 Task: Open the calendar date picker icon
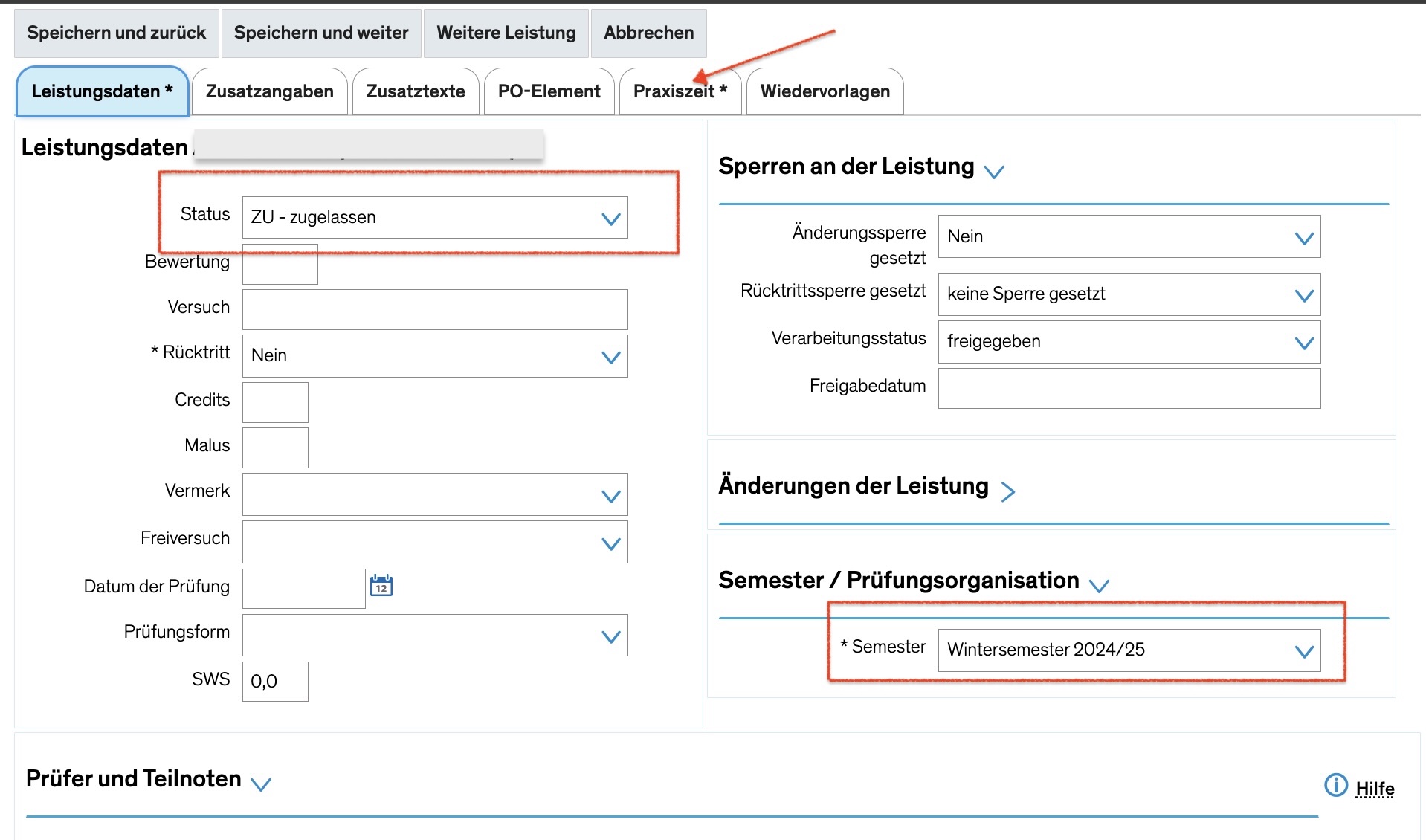(381, 586)
